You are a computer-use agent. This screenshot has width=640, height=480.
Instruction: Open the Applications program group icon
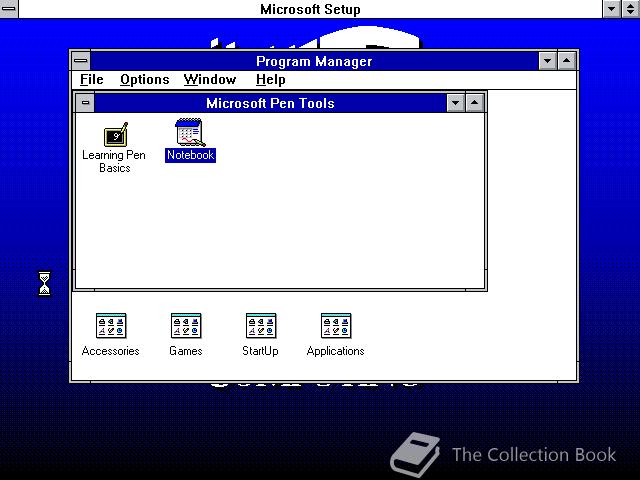pos(336,326)
